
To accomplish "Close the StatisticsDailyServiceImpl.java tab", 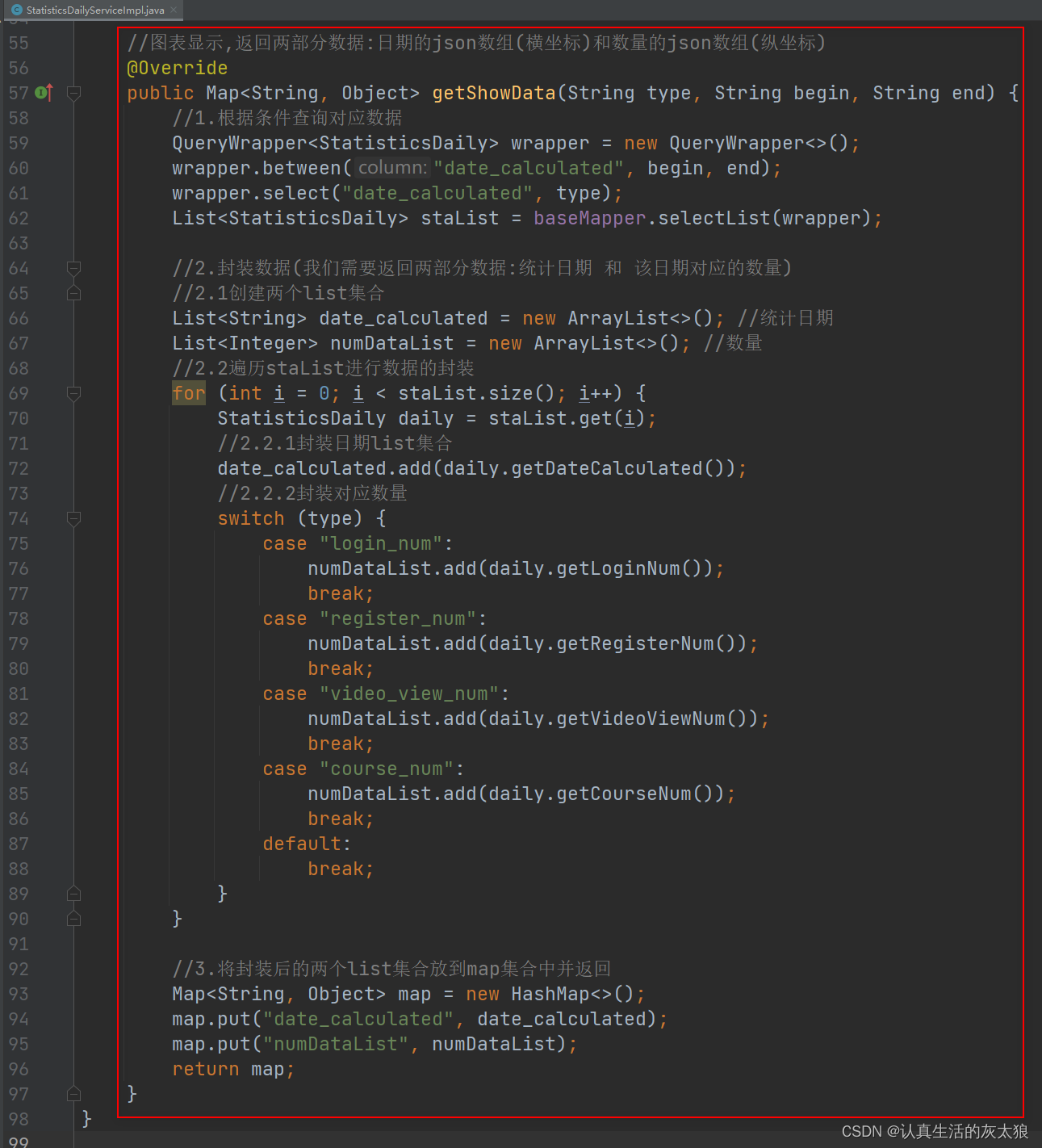I will (x=174, y=10).
